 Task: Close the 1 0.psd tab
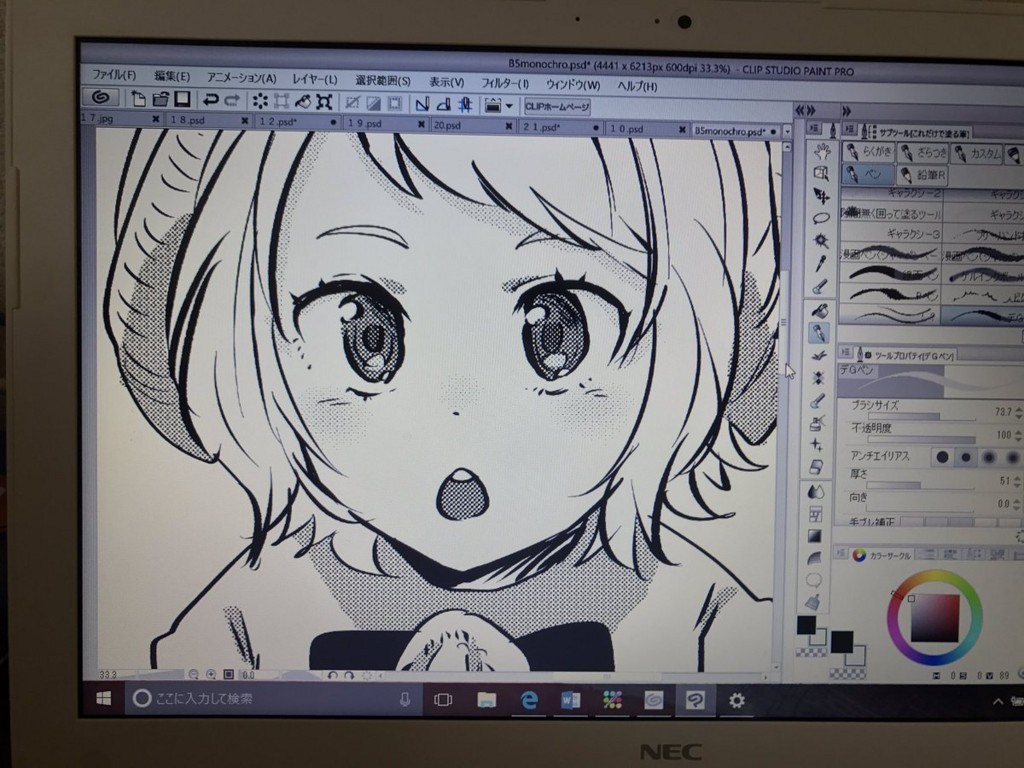(x=682, y=129)
